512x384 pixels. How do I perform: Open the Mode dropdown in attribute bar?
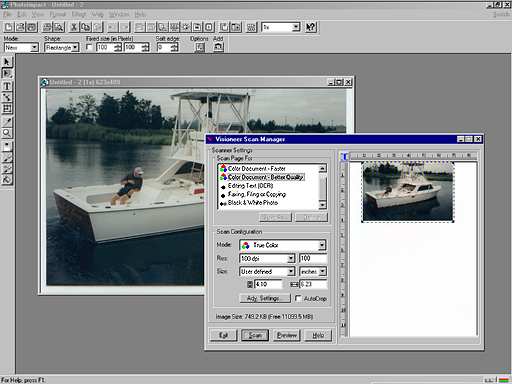coord(34,48)
